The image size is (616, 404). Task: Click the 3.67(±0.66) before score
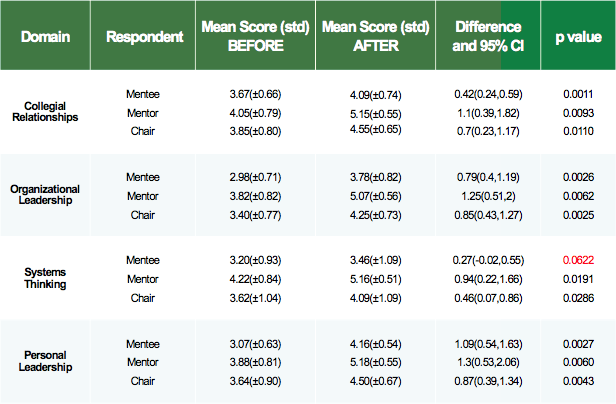[x=255, y=94]
